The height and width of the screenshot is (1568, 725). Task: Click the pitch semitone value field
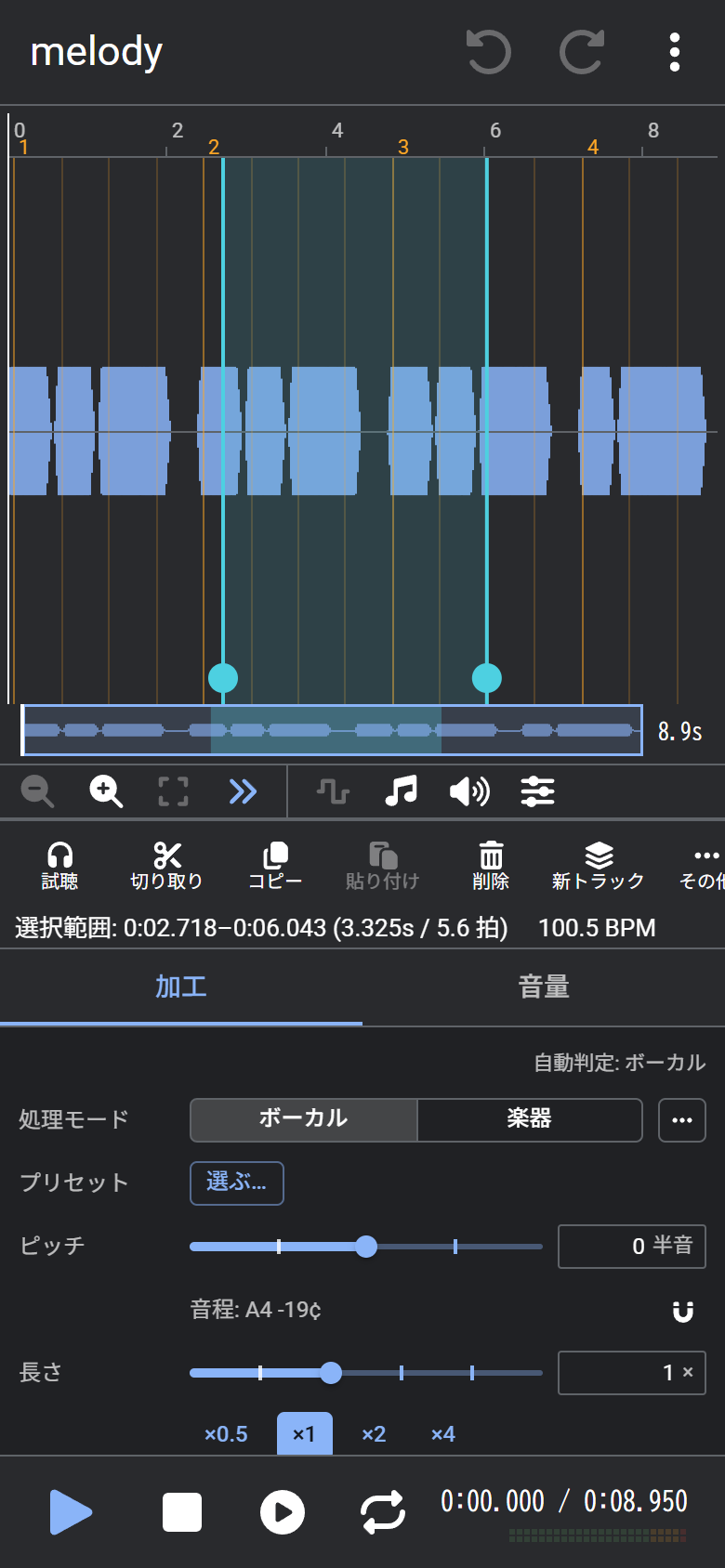[632, 1246]
